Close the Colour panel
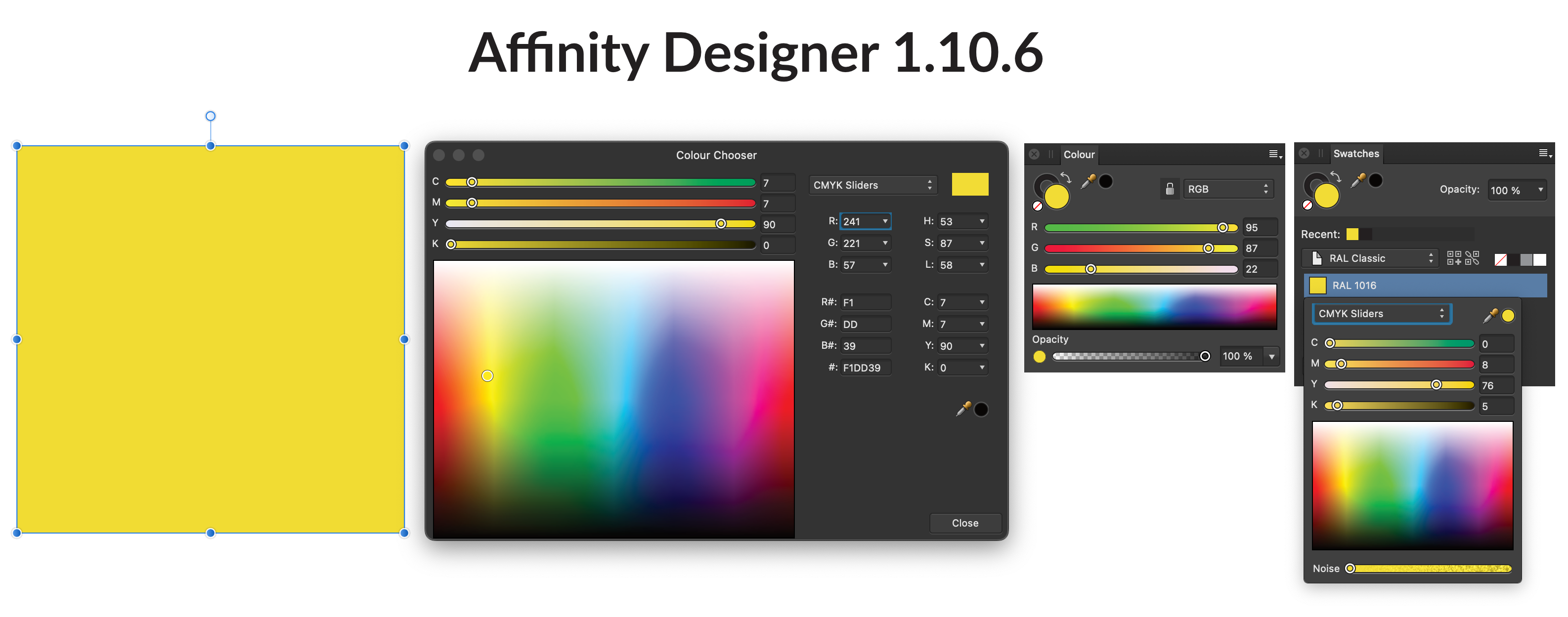Viewport: 1568px width, 617px height. pos(1034,155)
